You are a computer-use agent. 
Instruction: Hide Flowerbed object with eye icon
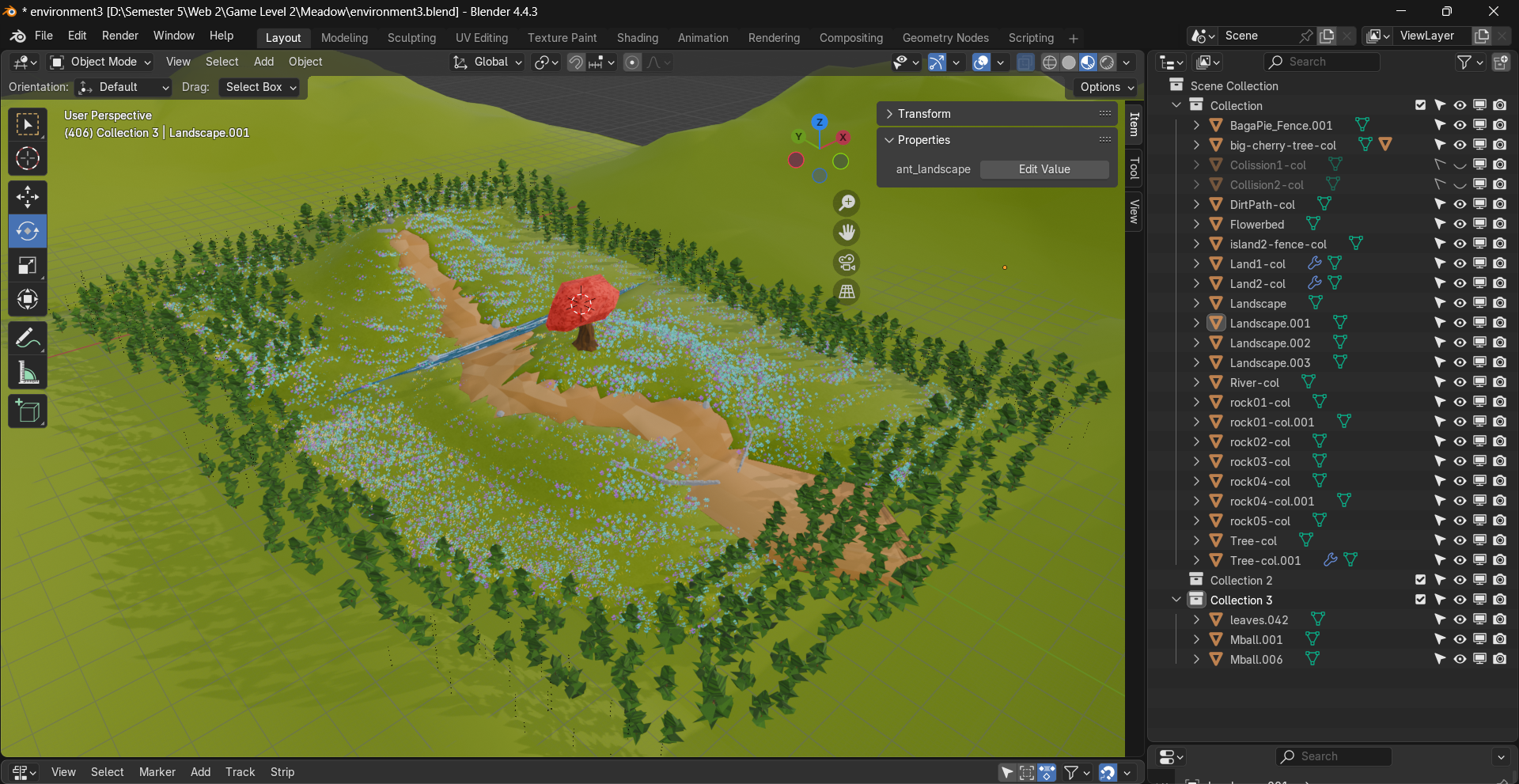click(x=1460, y=225)
